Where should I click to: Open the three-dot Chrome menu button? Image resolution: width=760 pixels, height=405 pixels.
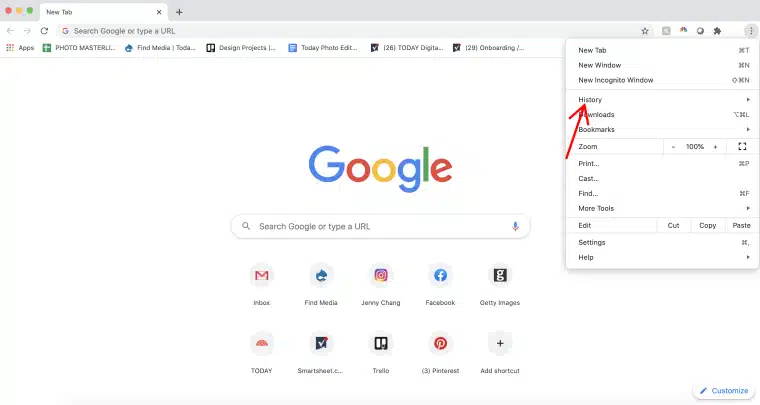pyautogui.click(x=751, y=31)
